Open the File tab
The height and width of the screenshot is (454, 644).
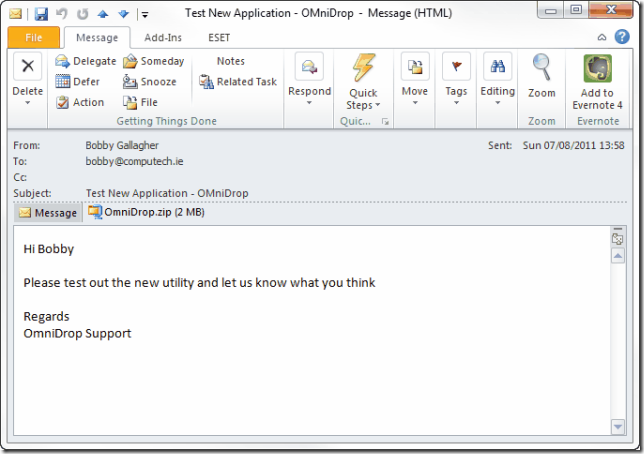34,37
